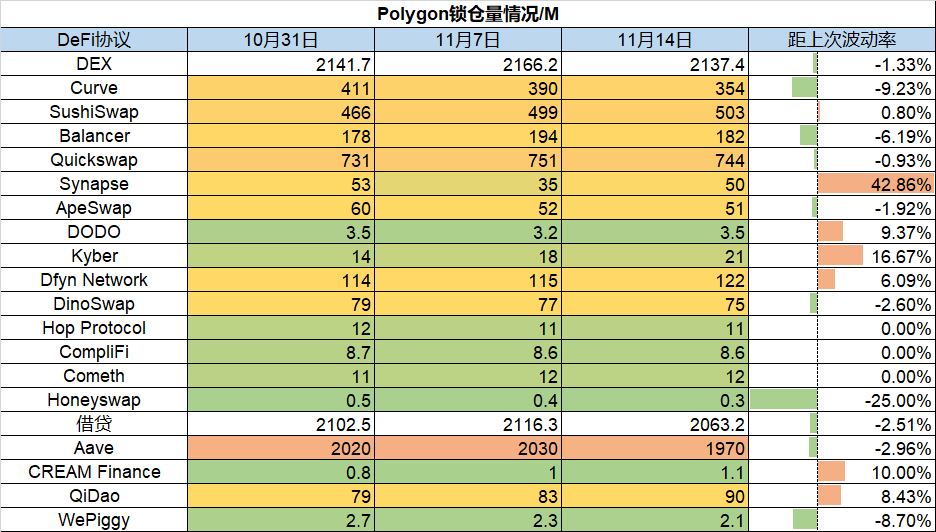Select the '借贷' category row label
Image resolution: width=936 pixels, height=532 pixels.
94,423
